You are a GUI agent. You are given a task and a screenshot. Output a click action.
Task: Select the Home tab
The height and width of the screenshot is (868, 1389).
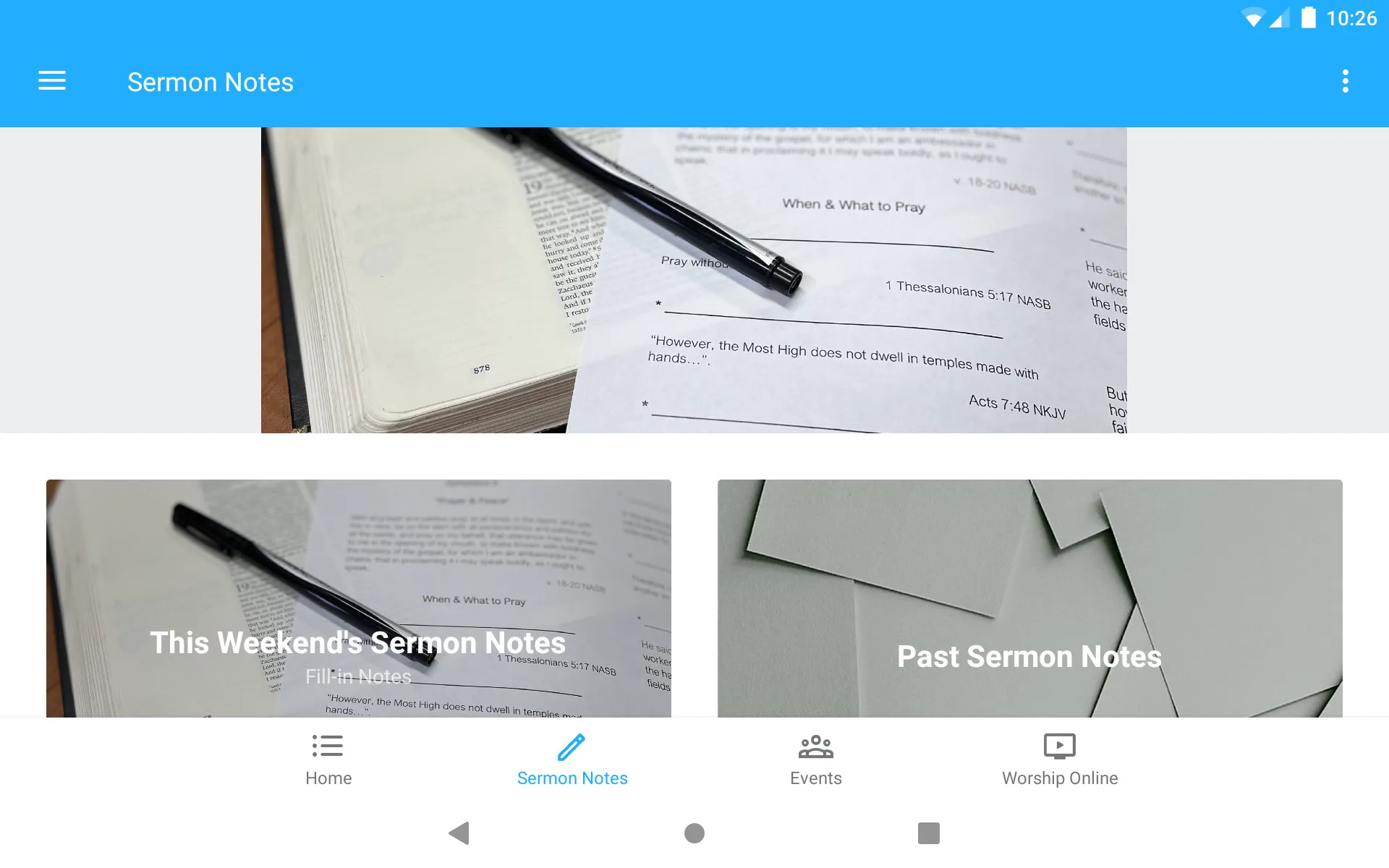[328, 758]
